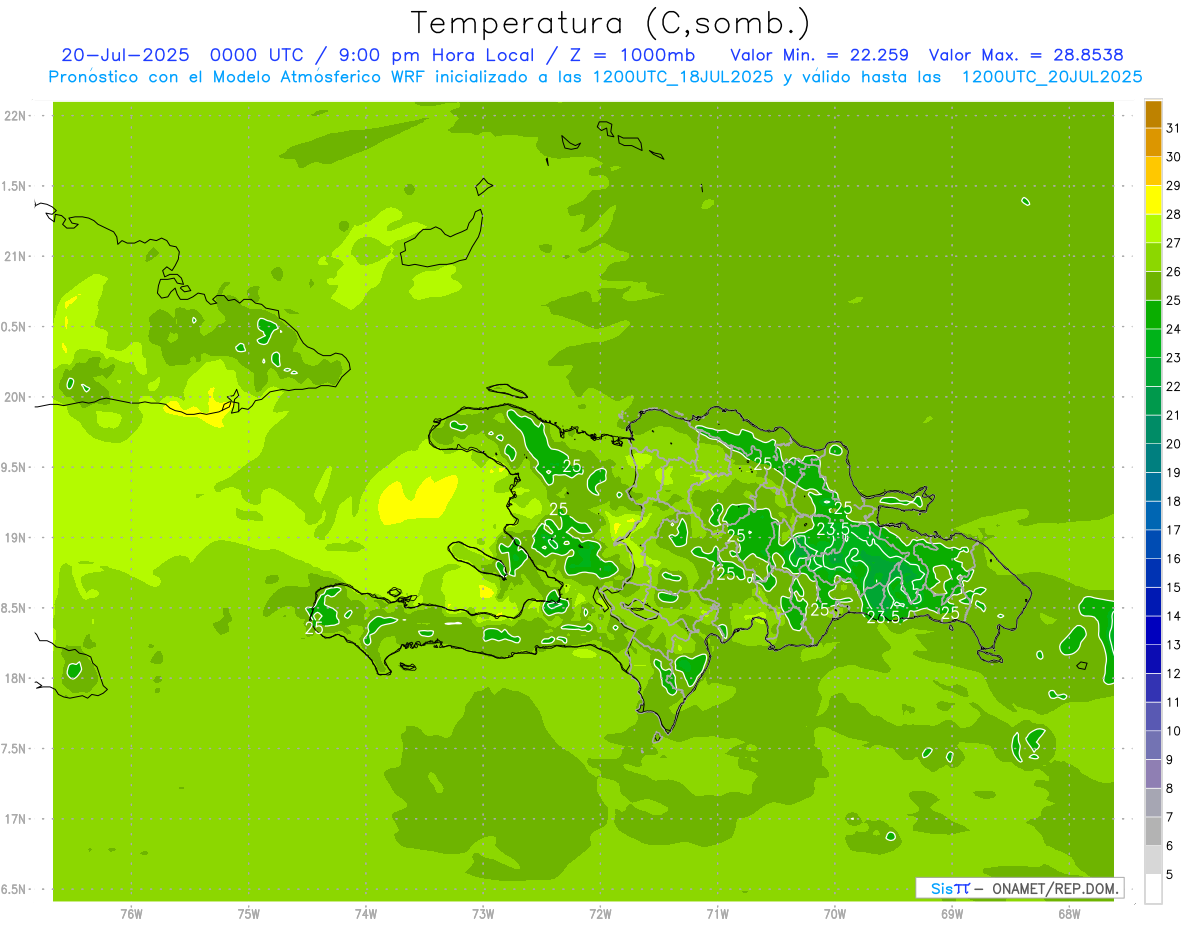
Task: Pick the amber swatch between colorbar 29 and 30
Action: [1154, 171]
